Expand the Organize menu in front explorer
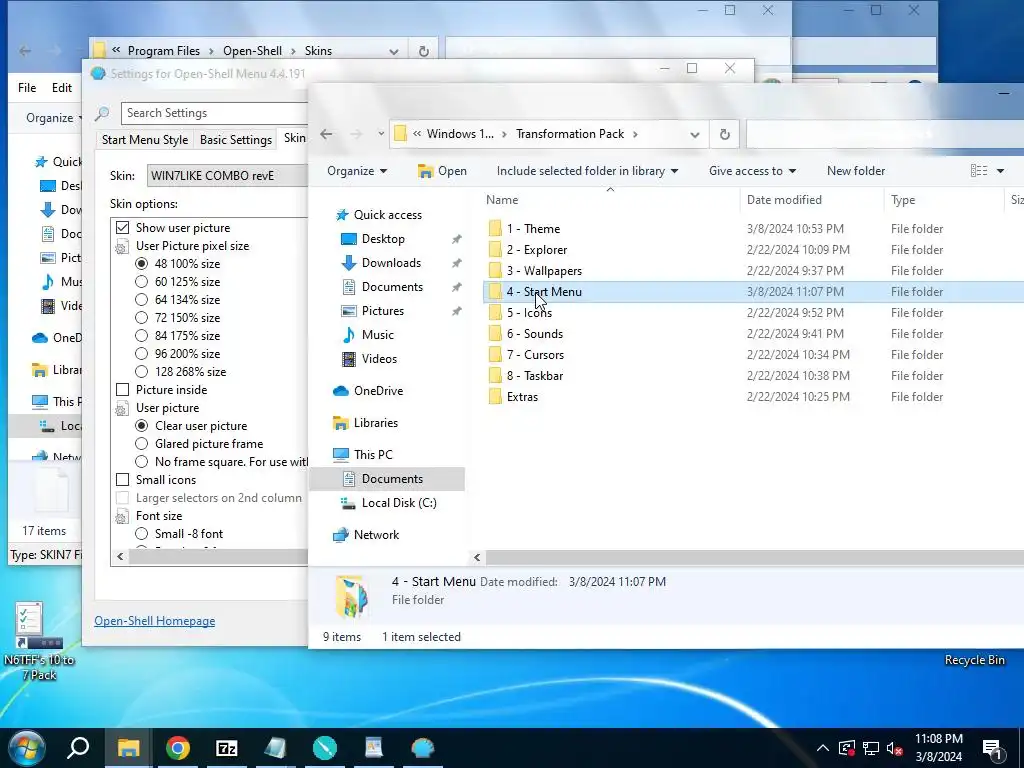 tap(357, 171)
